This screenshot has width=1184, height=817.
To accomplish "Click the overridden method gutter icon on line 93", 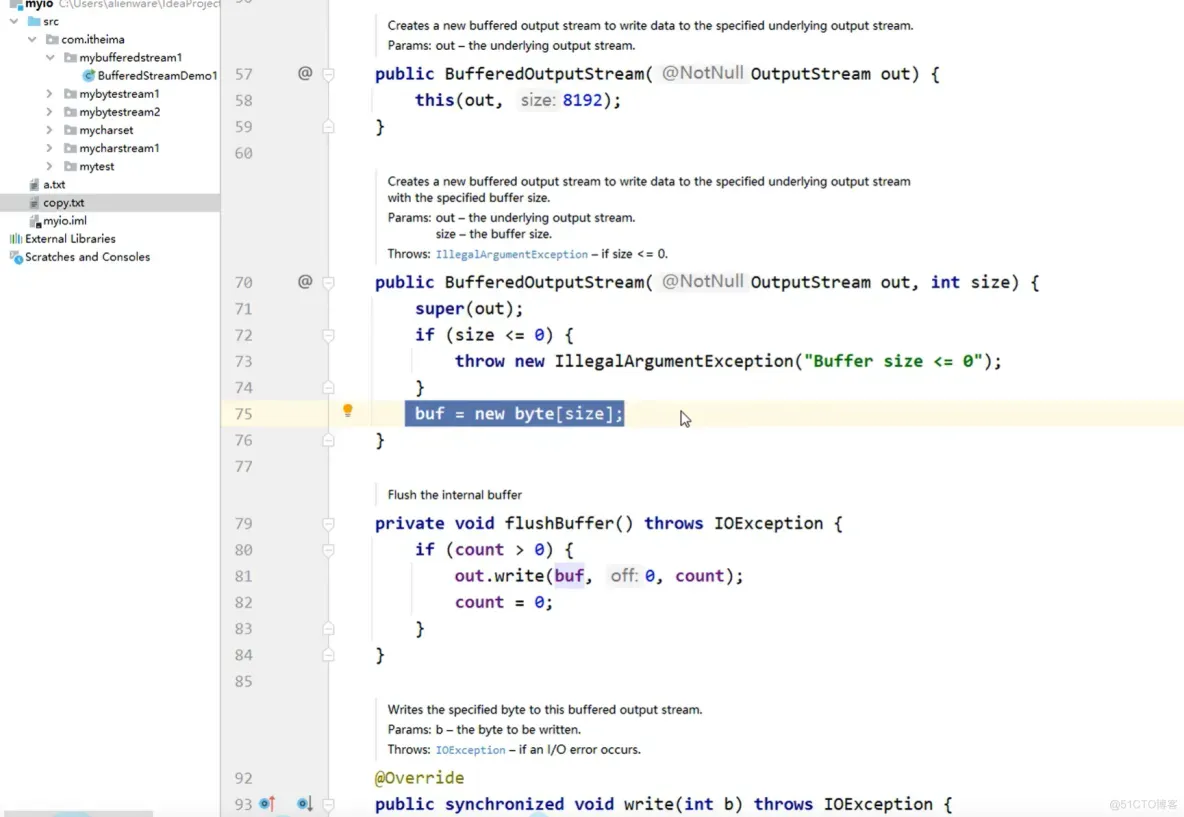I will pyautogui.click(x=304, y=803).
